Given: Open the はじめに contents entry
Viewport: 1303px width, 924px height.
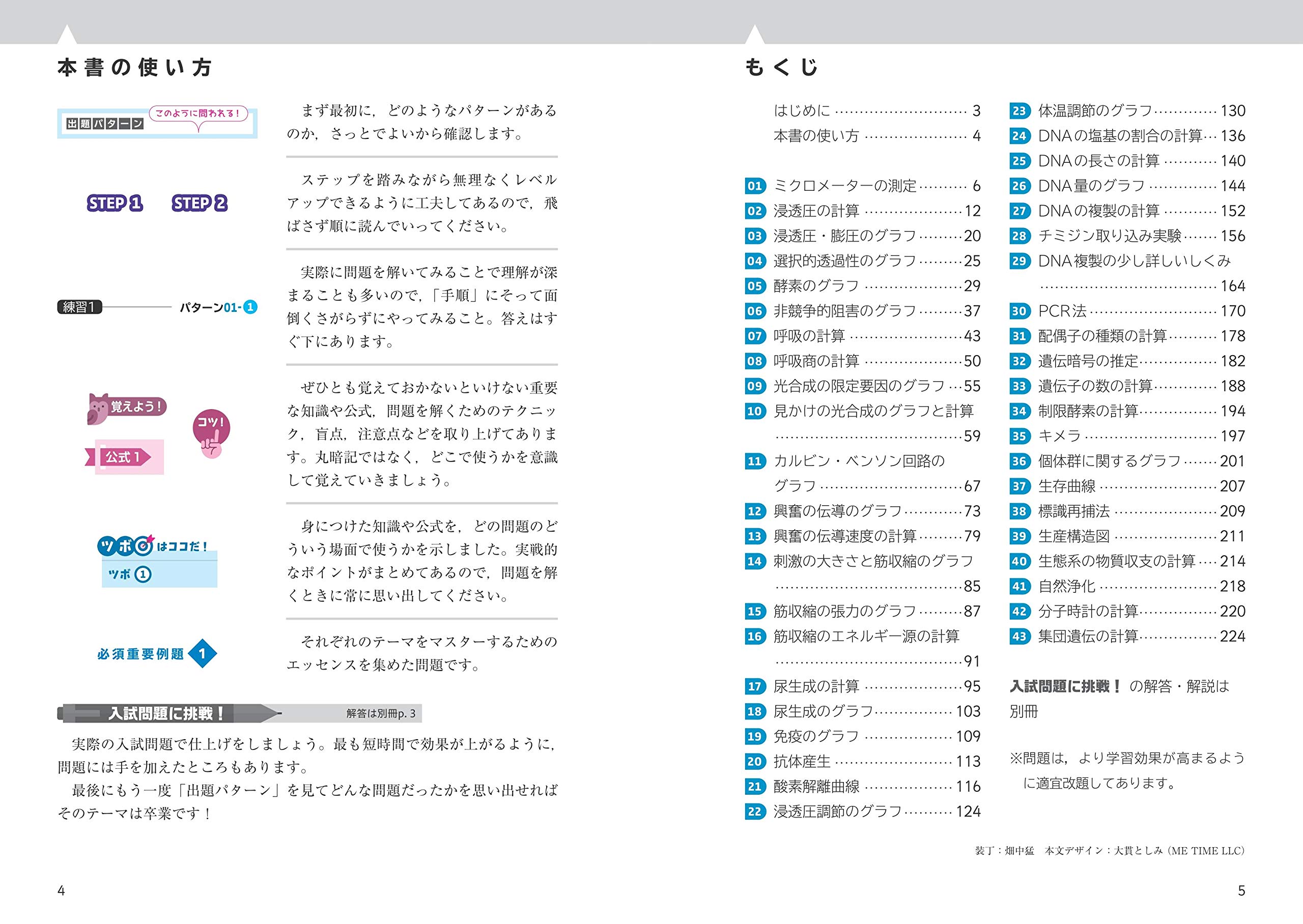Looking at the screenshot, I should (877, 110).
